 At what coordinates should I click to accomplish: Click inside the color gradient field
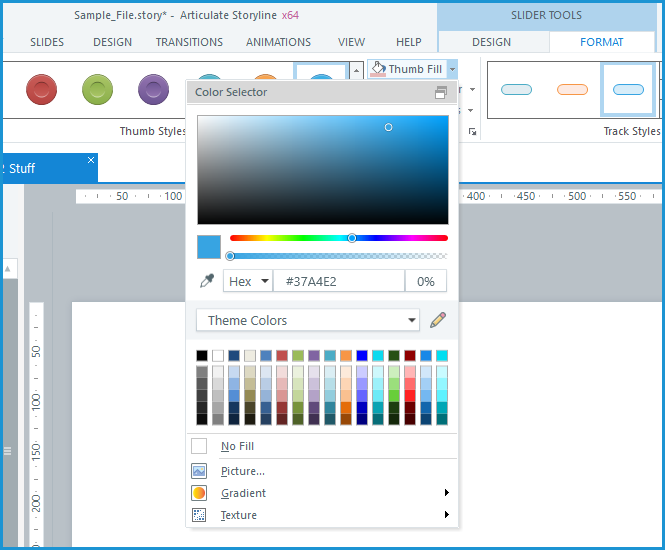pos(323,170)
